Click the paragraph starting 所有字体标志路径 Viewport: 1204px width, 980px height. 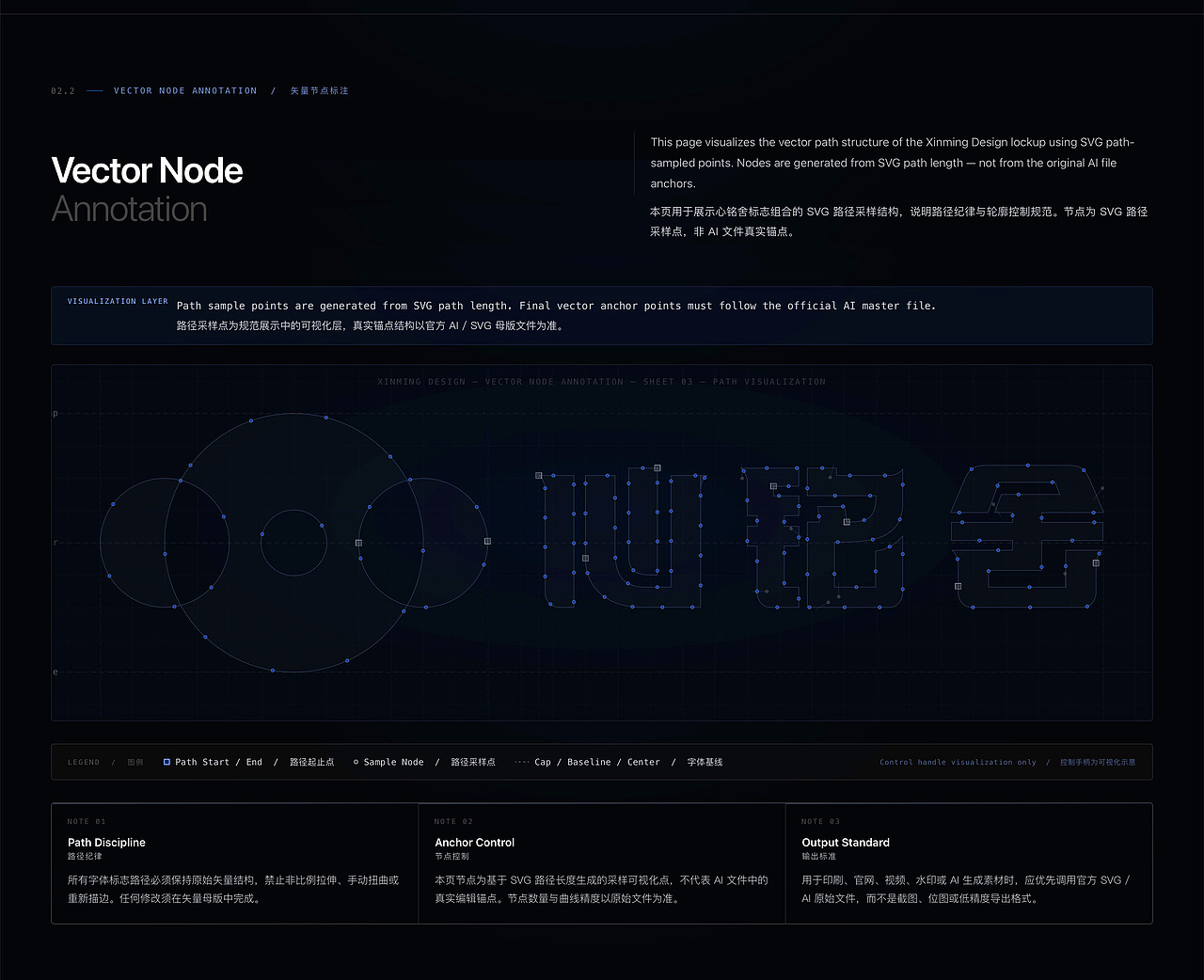233,889
